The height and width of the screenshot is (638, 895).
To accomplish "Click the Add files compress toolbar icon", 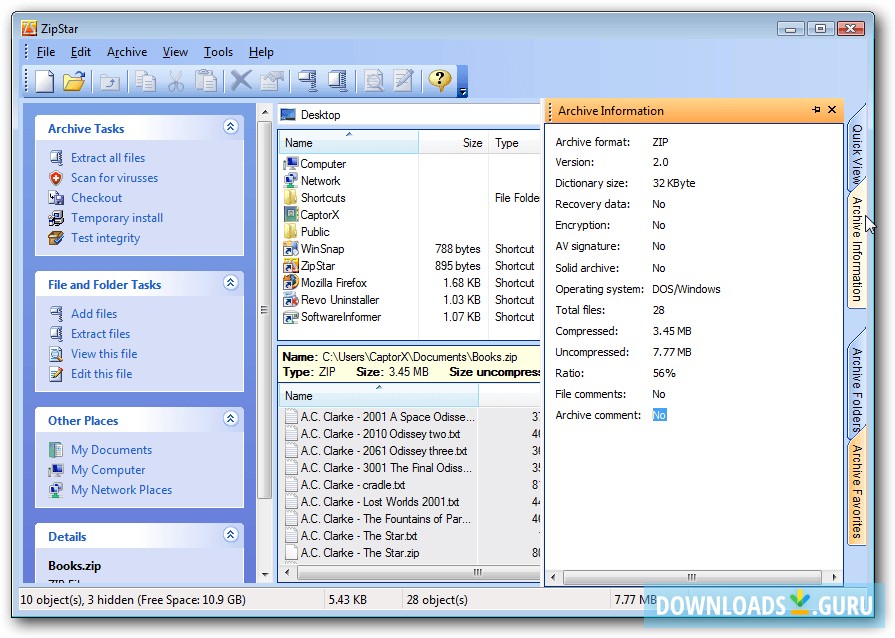I will coord(308,81).
